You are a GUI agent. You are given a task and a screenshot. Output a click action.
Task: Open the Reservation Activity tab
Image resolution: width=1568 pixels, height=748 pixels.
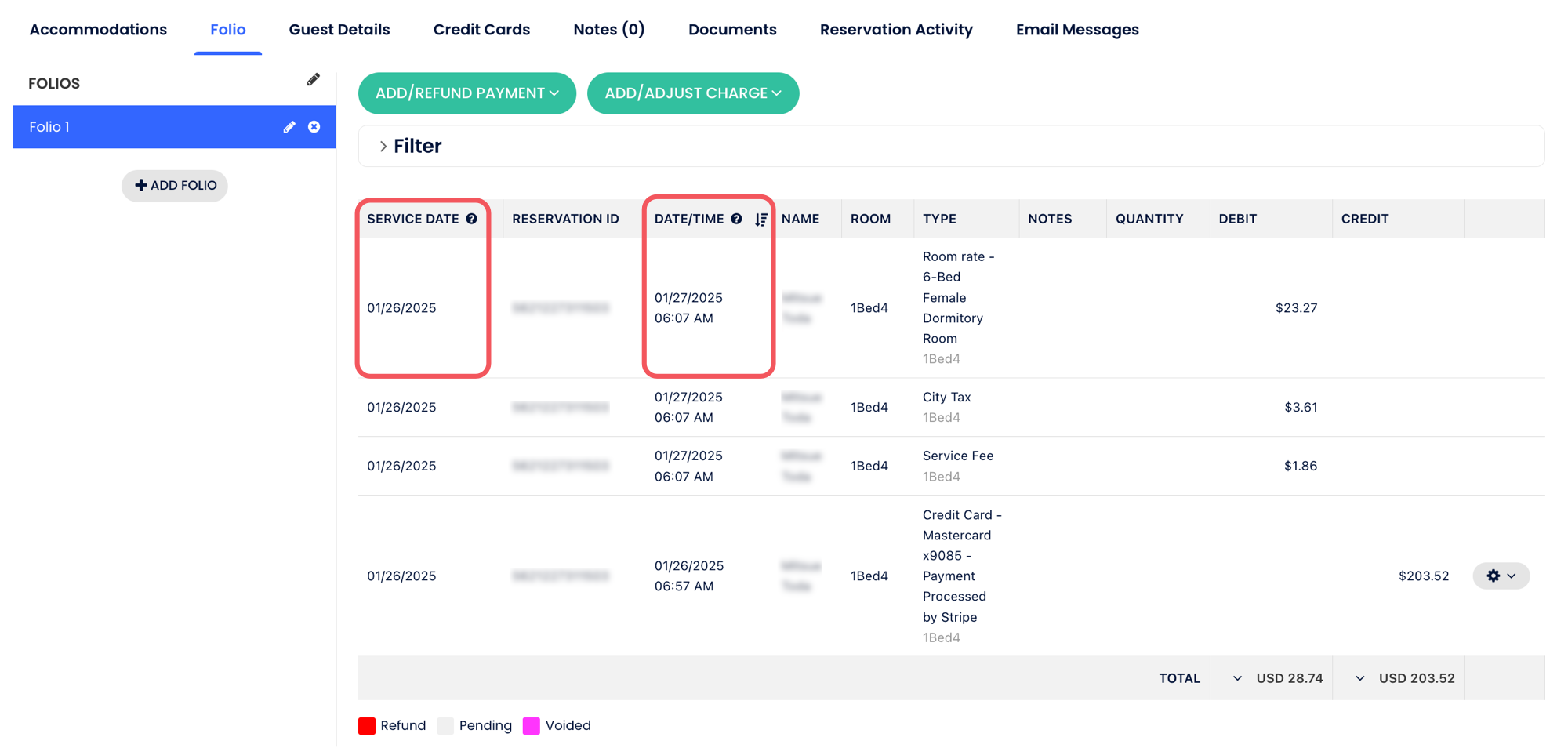(895, 30)
